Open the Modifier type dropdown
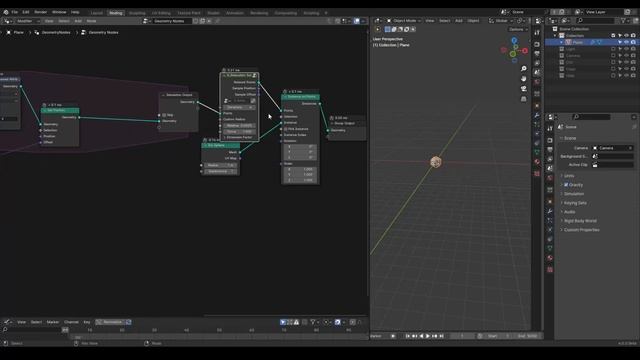The image size is (640, 360). pos(28,21)
